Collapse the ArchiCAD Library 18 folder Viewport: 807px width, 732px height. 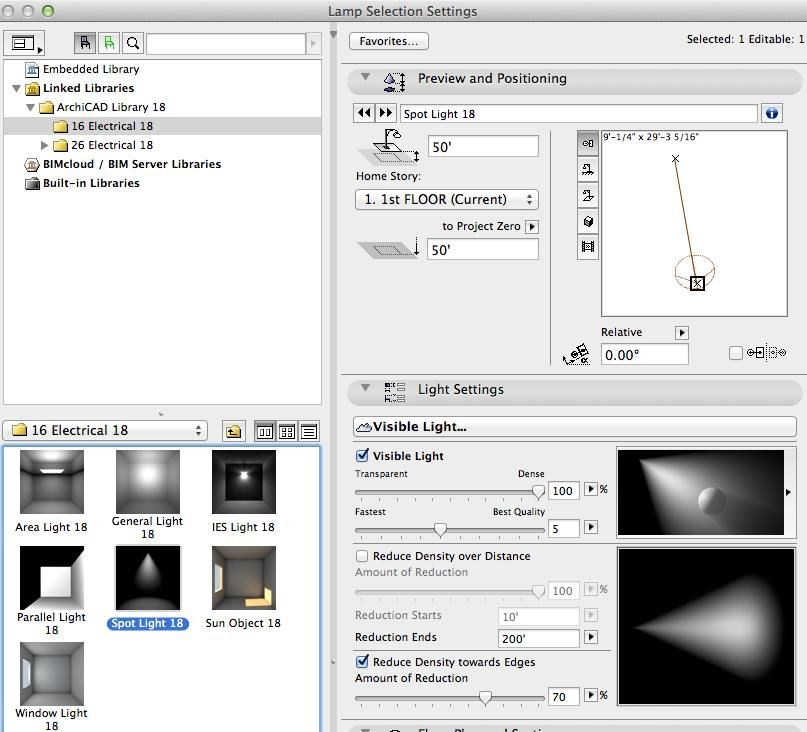[x=30, y=108]
